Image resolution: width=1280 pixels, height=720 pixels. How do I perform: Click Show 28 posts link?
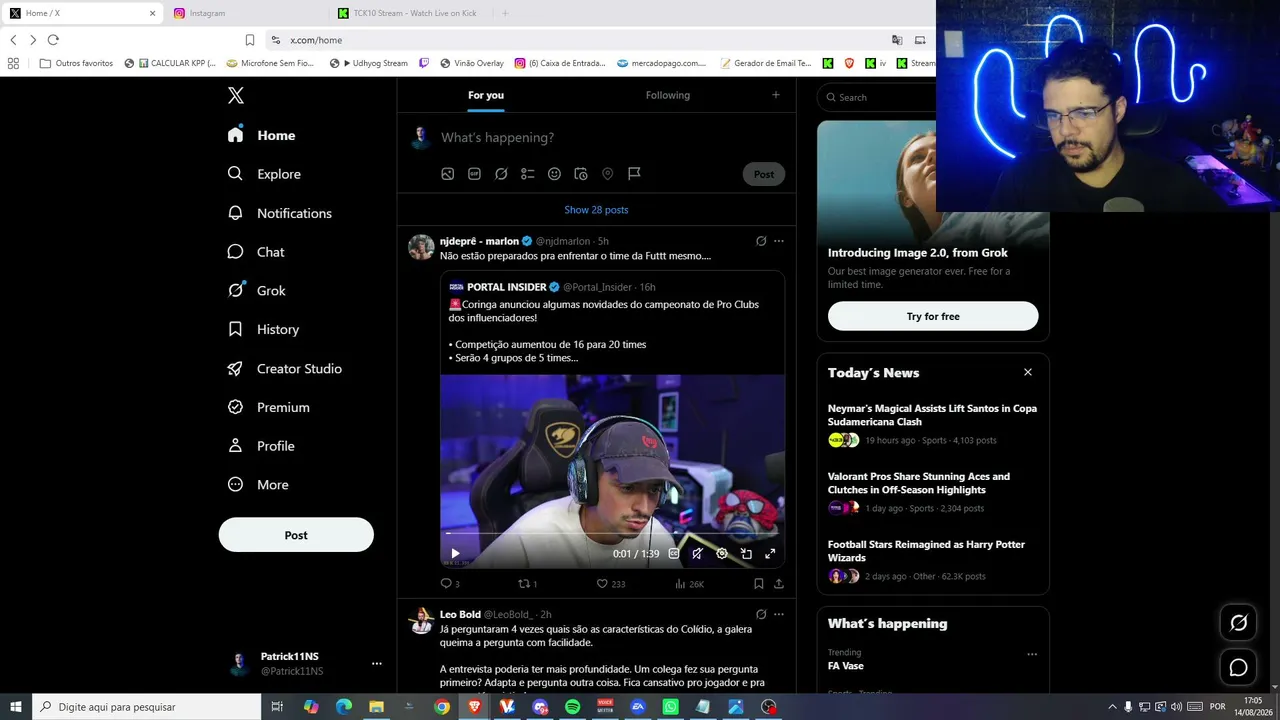[596, 210]
